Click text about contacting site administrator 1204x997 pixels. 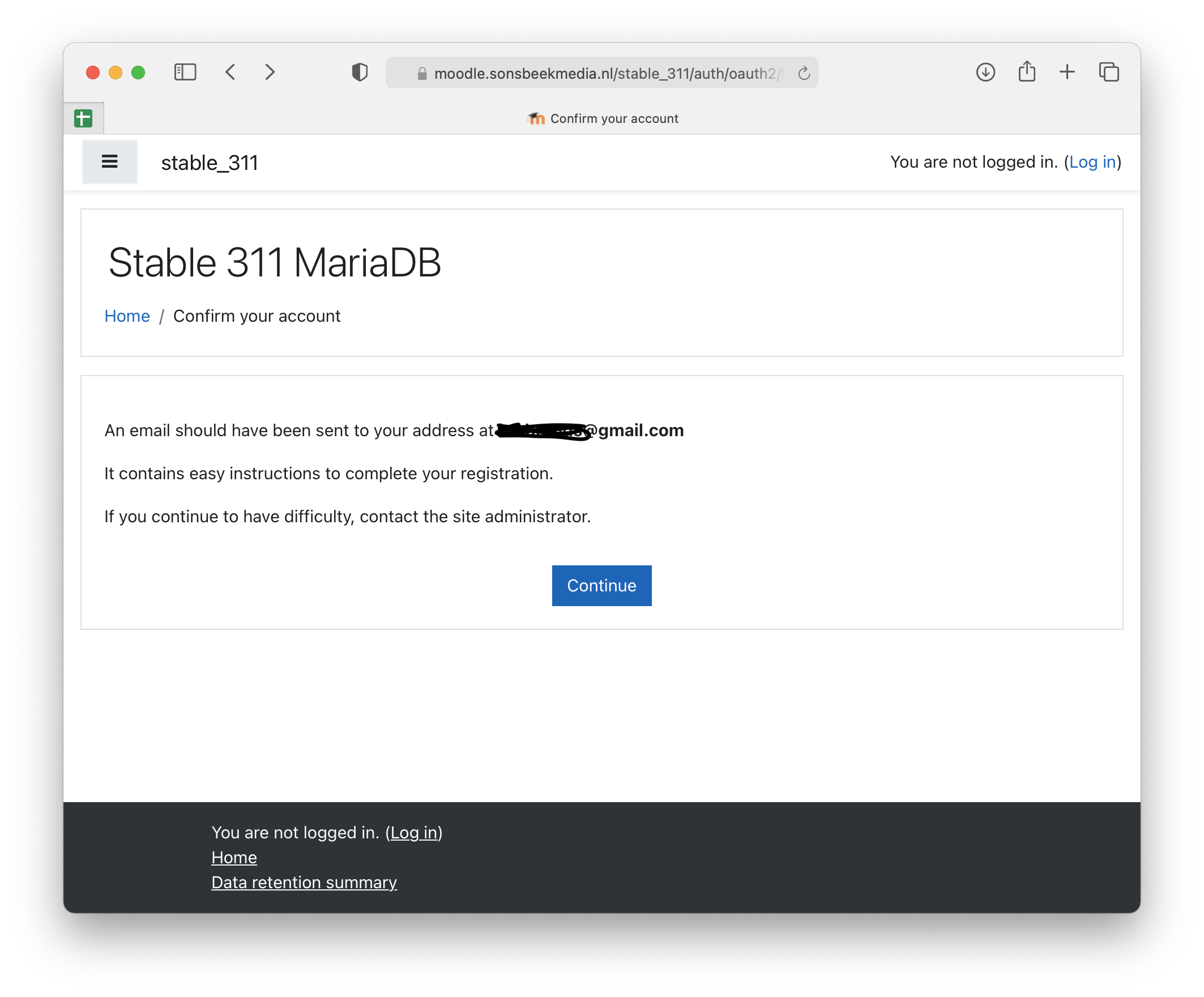click(348, 517)
